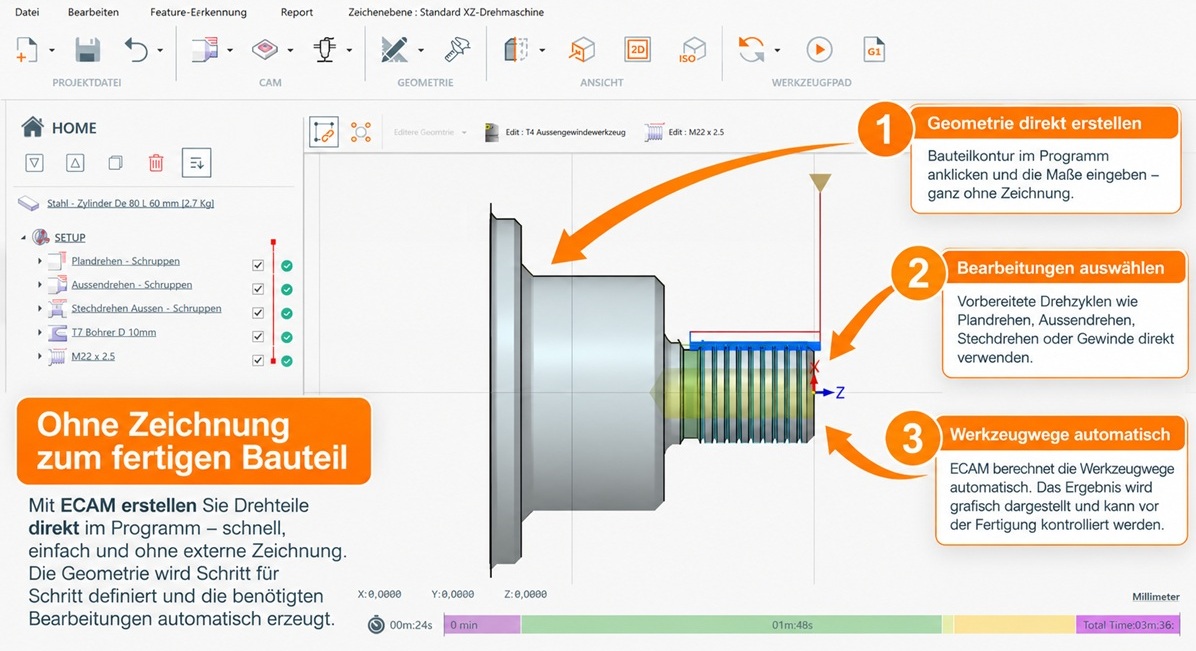Open the Datei menu

pos(27,12)
